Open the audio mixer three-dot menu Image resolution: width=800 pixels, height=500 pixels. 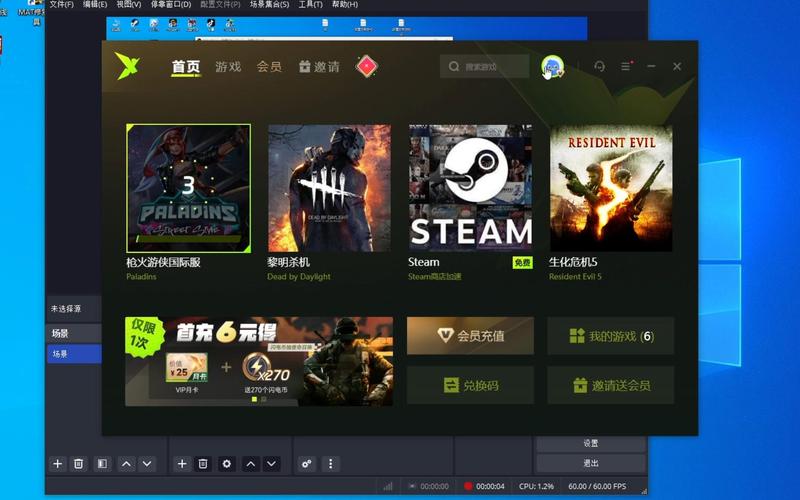pyautogui.click(x=331, y=464)
